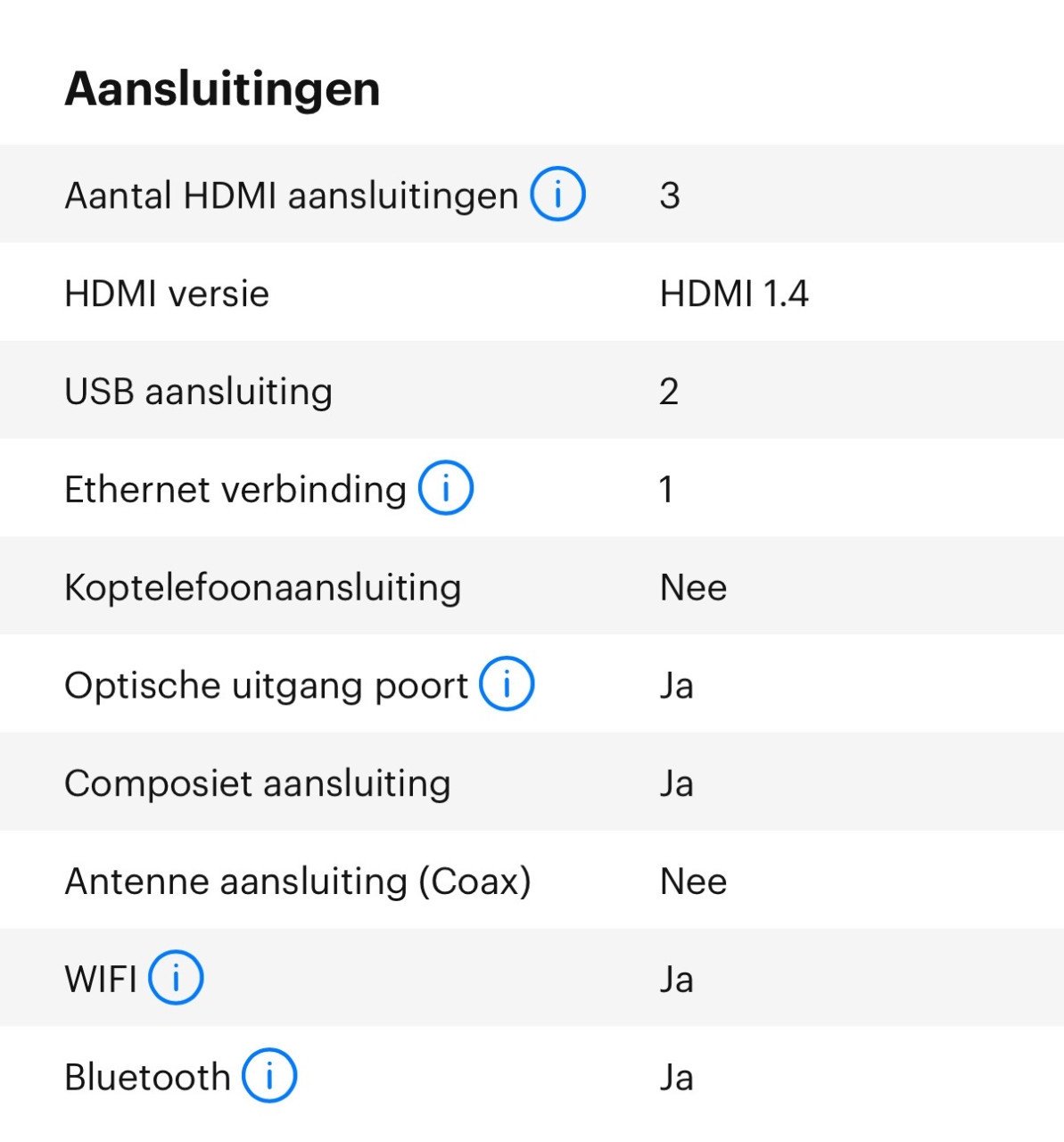Image resolution: width=1064 pixels, height=1142 pixels.
Task: Open info icon beside Aantal HDMI aansluitingen
Action: 558,194
